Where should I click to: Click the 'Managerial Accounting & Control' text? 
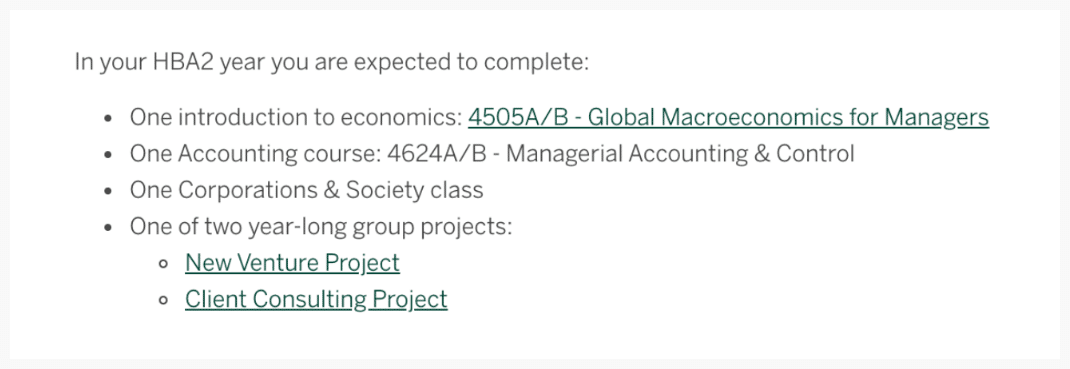coord(680,154)
